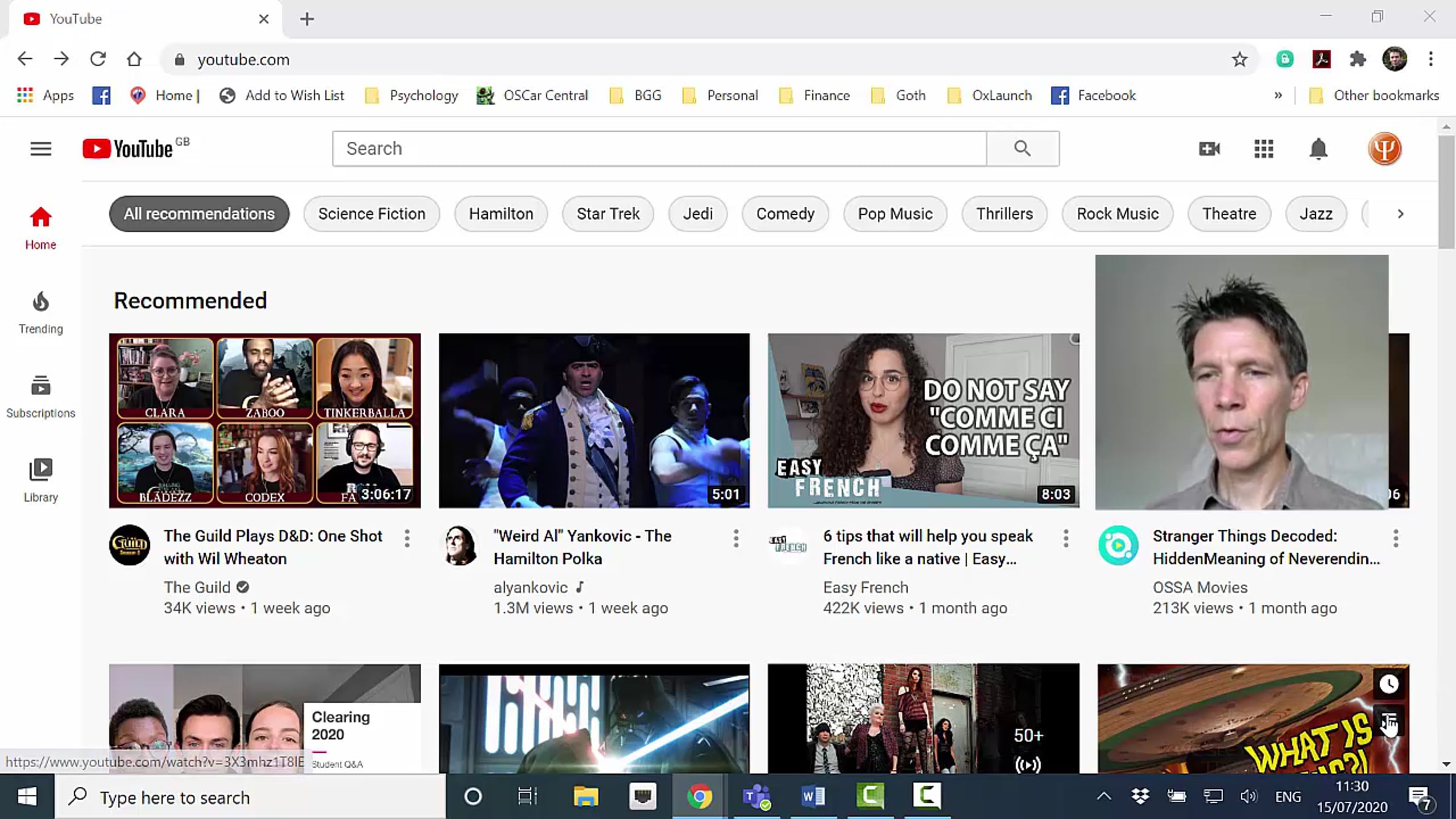1456x819 pixels.
Task: Select the Pop Music chip
Action: [x=895, y=214]
